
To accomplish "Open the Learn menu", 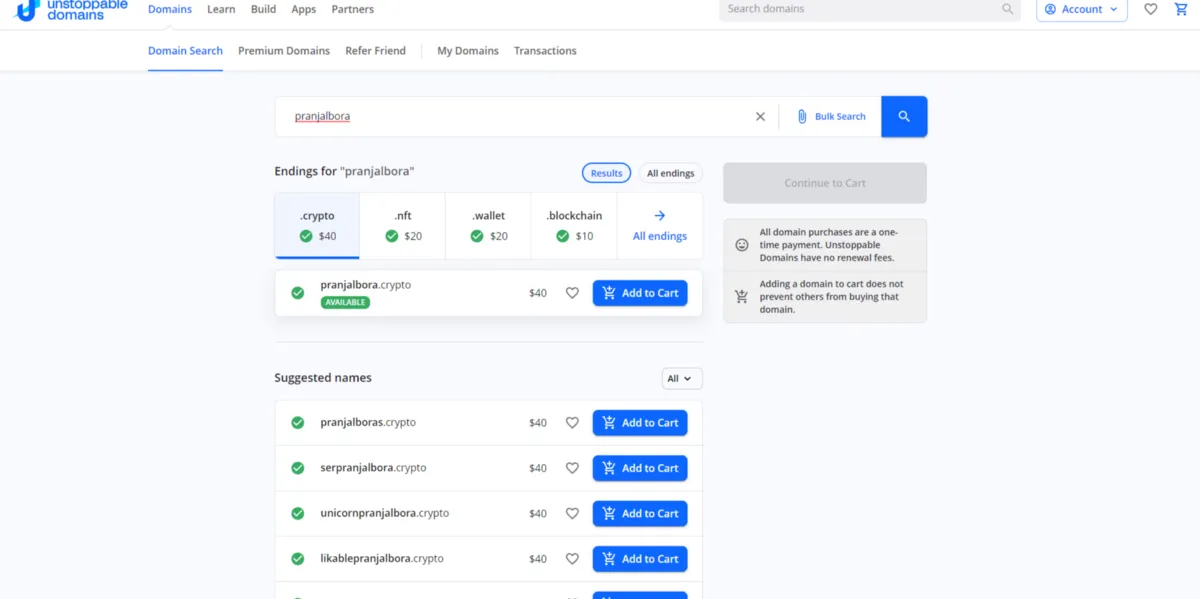I will pyautogui.click(x=221, y=9).
